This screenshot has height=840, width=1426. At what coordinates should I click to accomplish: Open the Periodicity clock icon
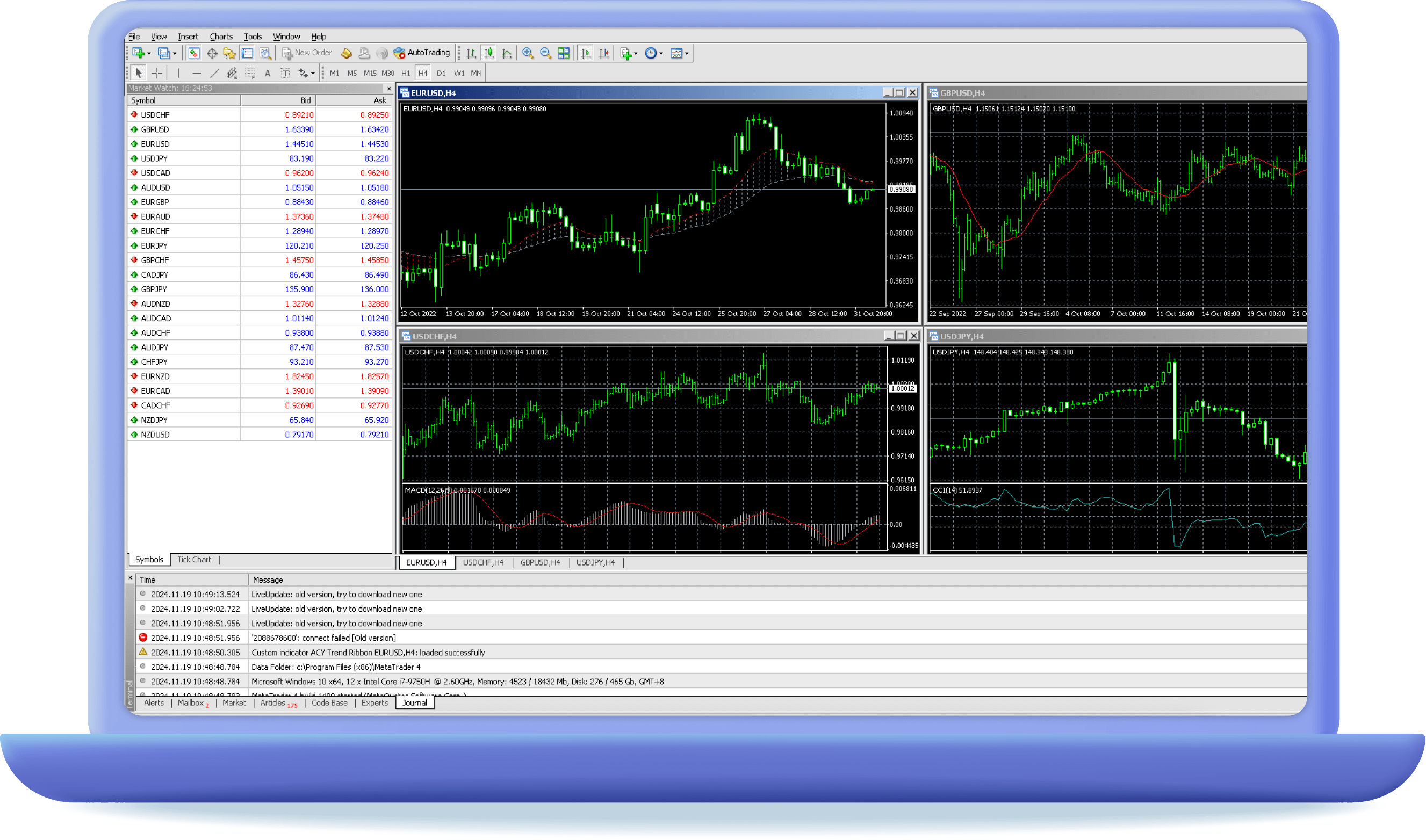click(651, 53)
